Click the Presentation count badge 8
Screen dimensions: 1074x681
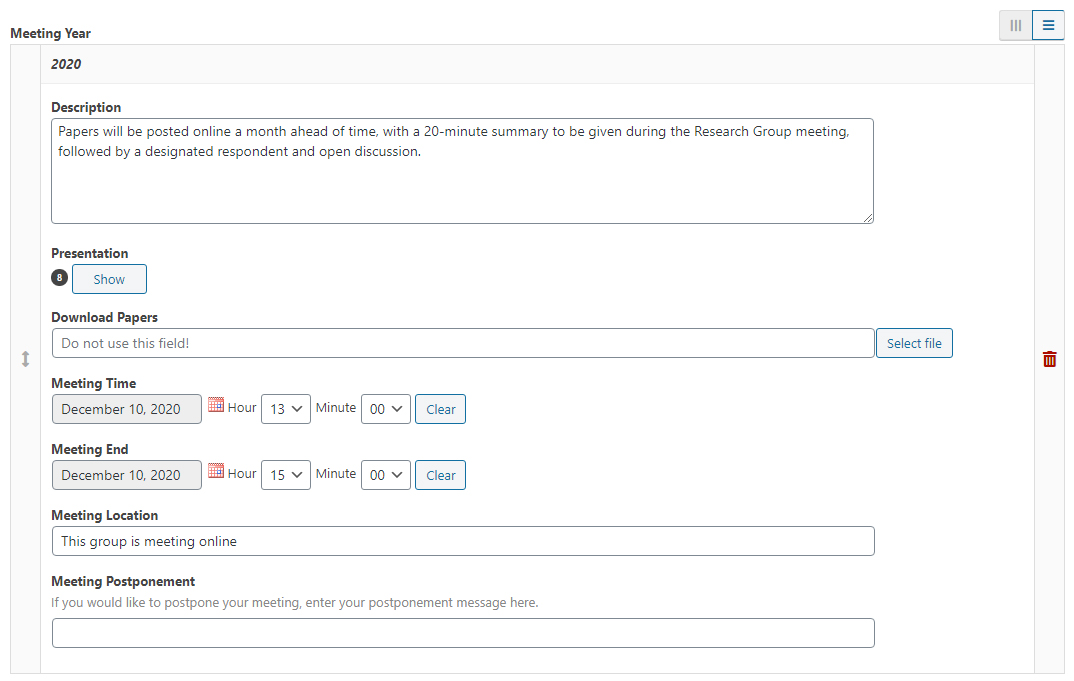coord(60,277)
